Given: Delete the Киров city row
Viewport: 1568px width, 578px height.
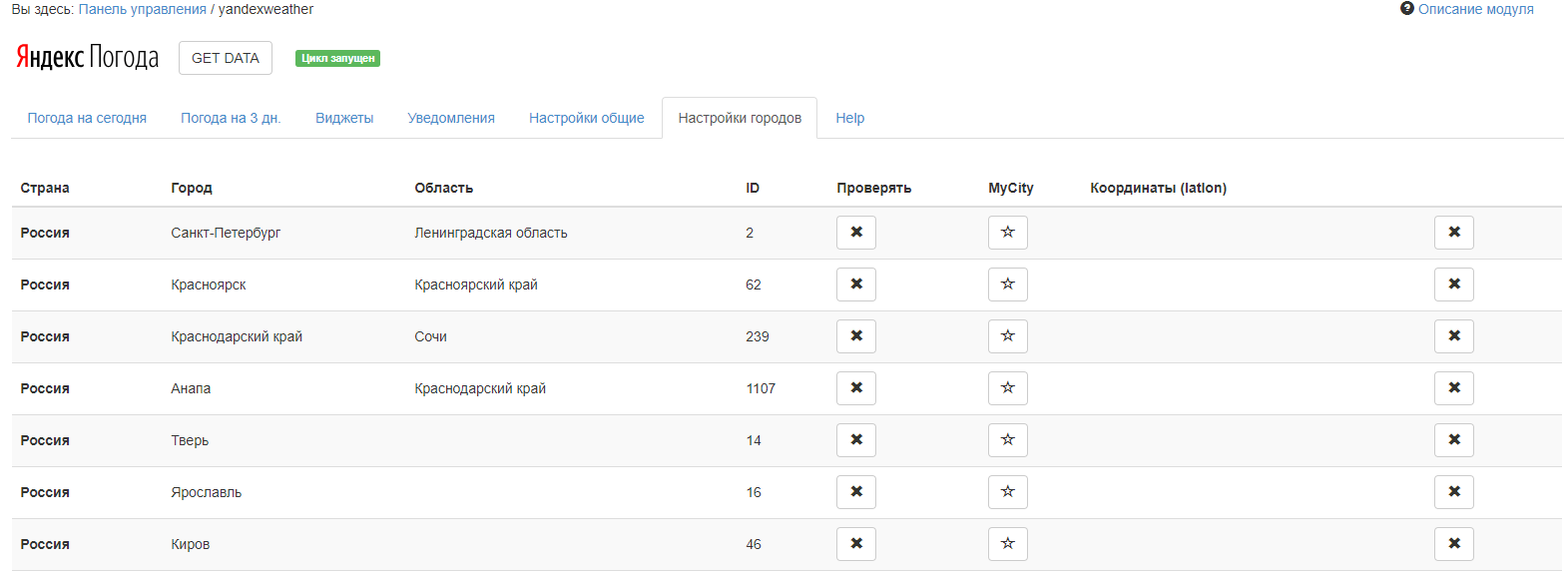Looking at the screenshot, I should (x=1453, y=544).
